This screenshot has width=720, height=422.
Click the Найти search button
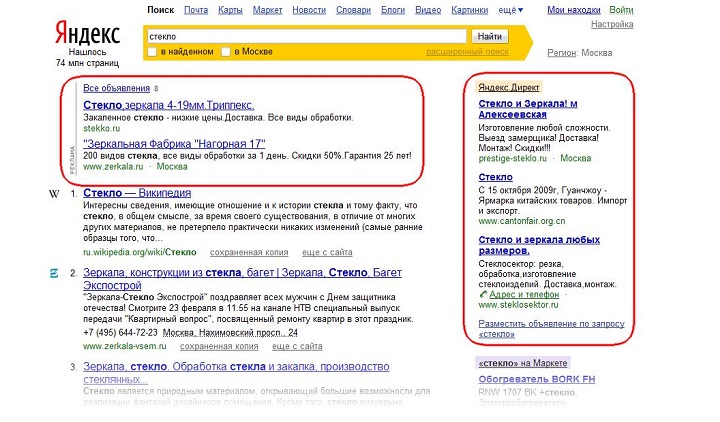[x=489, y=36]
